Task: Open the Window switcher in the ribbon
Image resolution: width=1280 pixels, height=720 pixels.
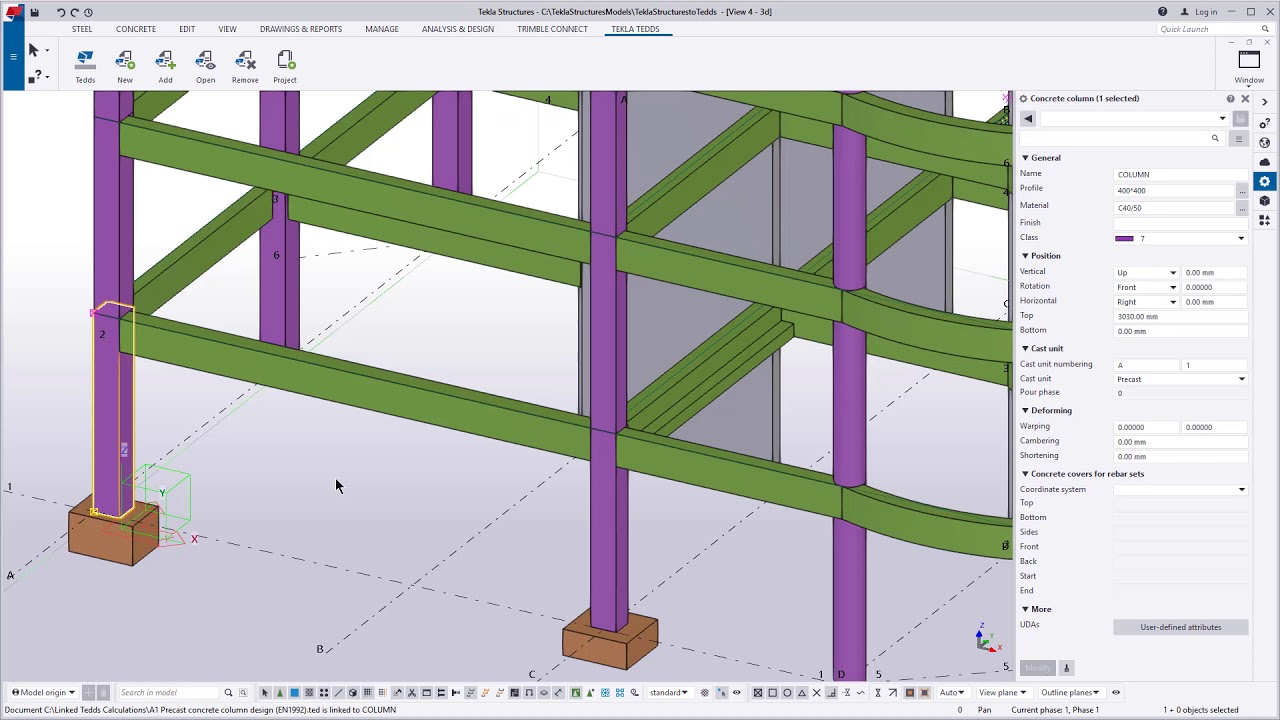Action: click(1249, 67)
